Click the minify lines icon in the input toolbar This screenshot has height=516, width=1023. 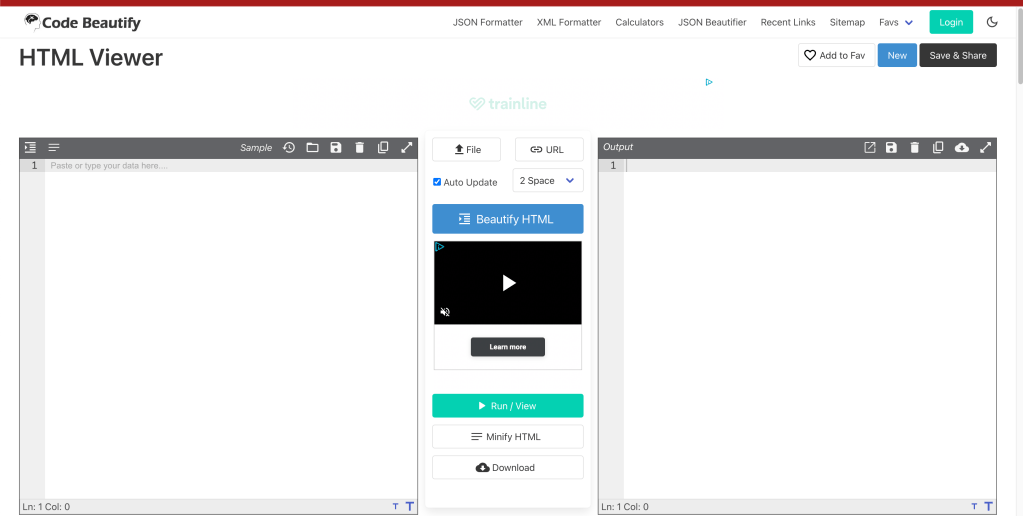coord(54,147)
